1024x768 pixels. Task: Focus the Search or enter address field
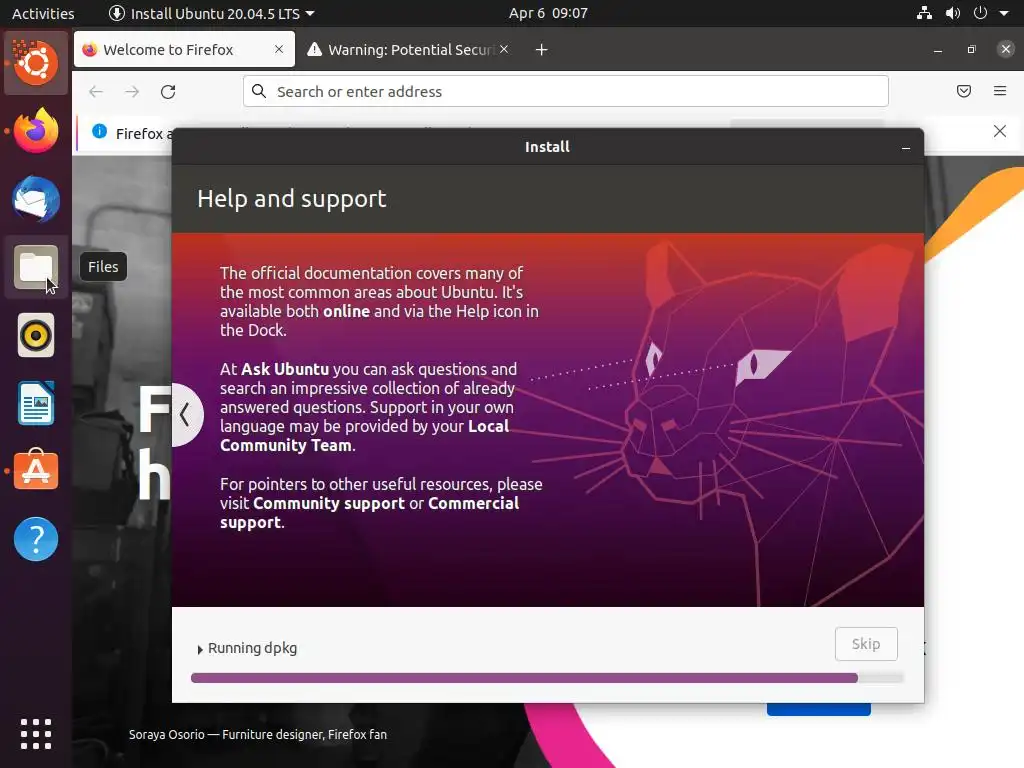click(566, 91)
